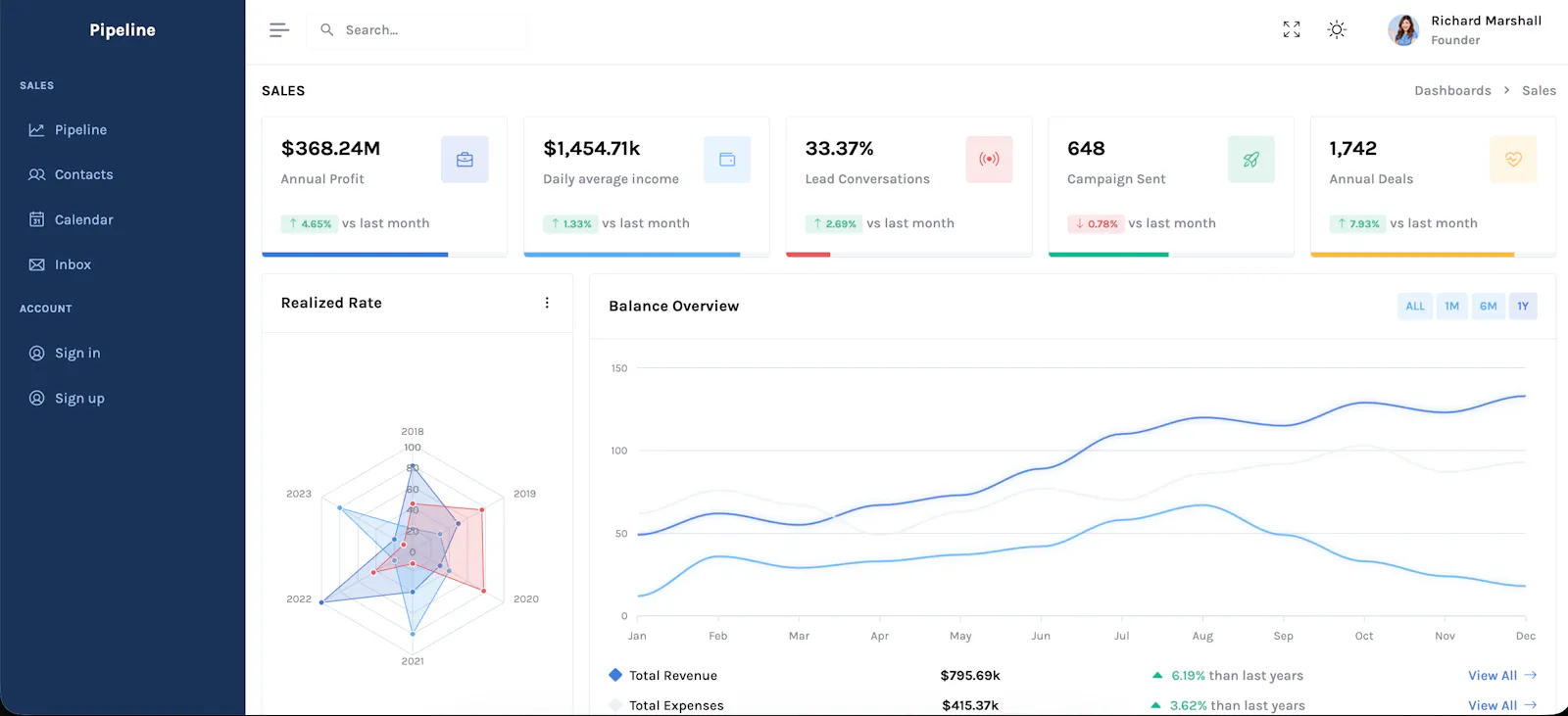The width and height of the screenshot is (1568, 716).
Task: Click the 7.93% badge on Annual Deals
Action: 1357,223
